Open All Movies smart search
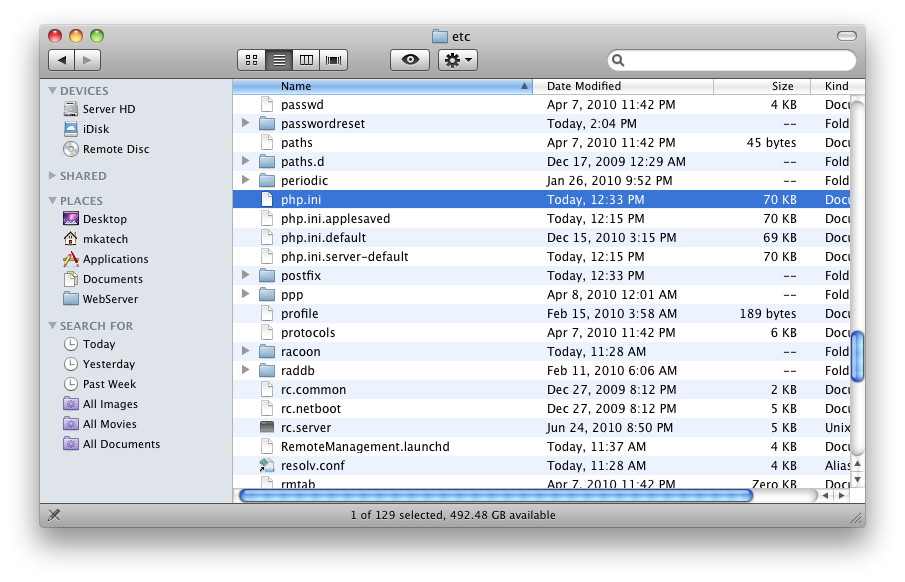Screen dimensions: 905x582 coord(100,424)
